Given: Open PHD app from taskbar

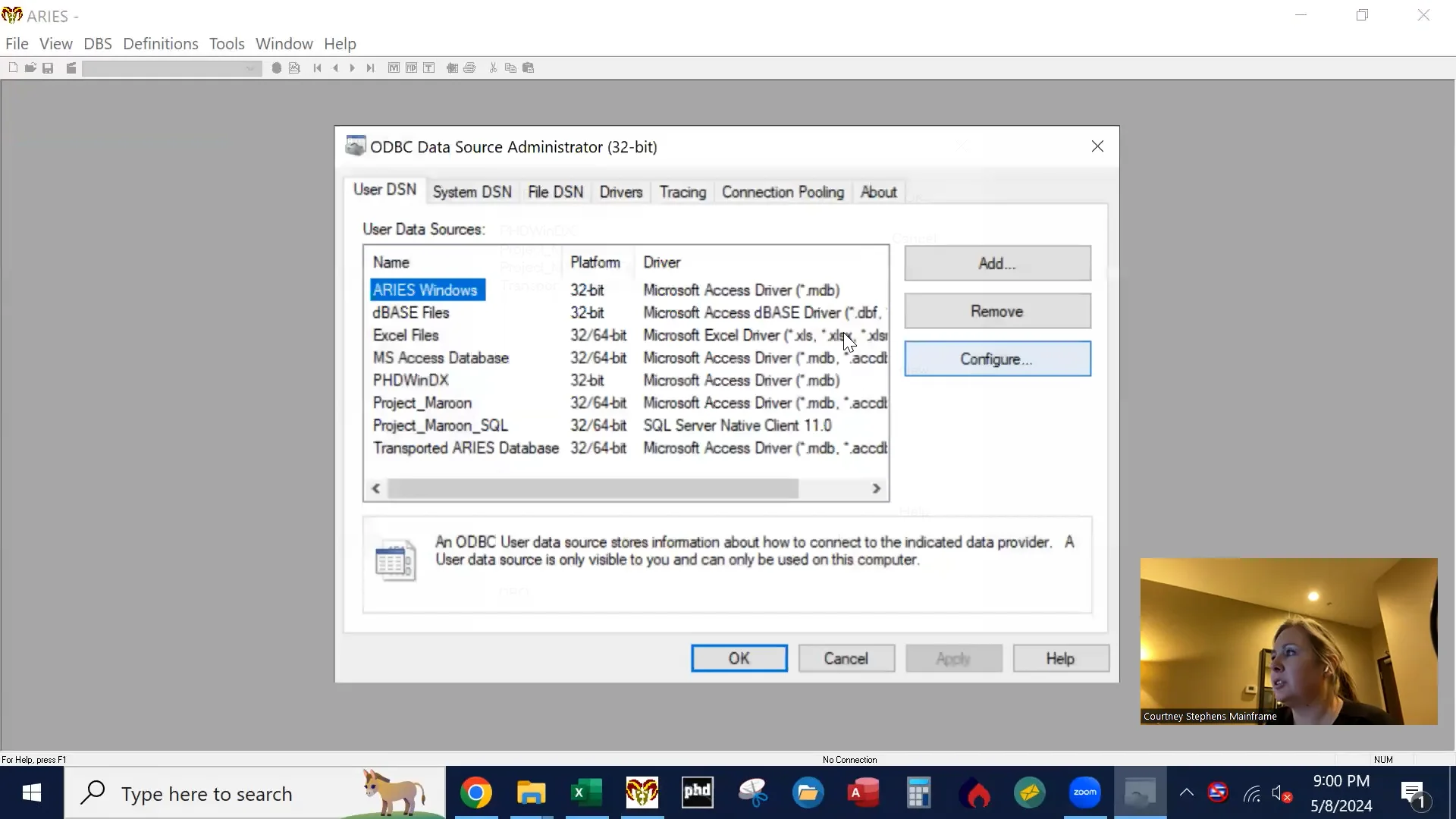Looking at the screenshot, I should click(697, 793).
